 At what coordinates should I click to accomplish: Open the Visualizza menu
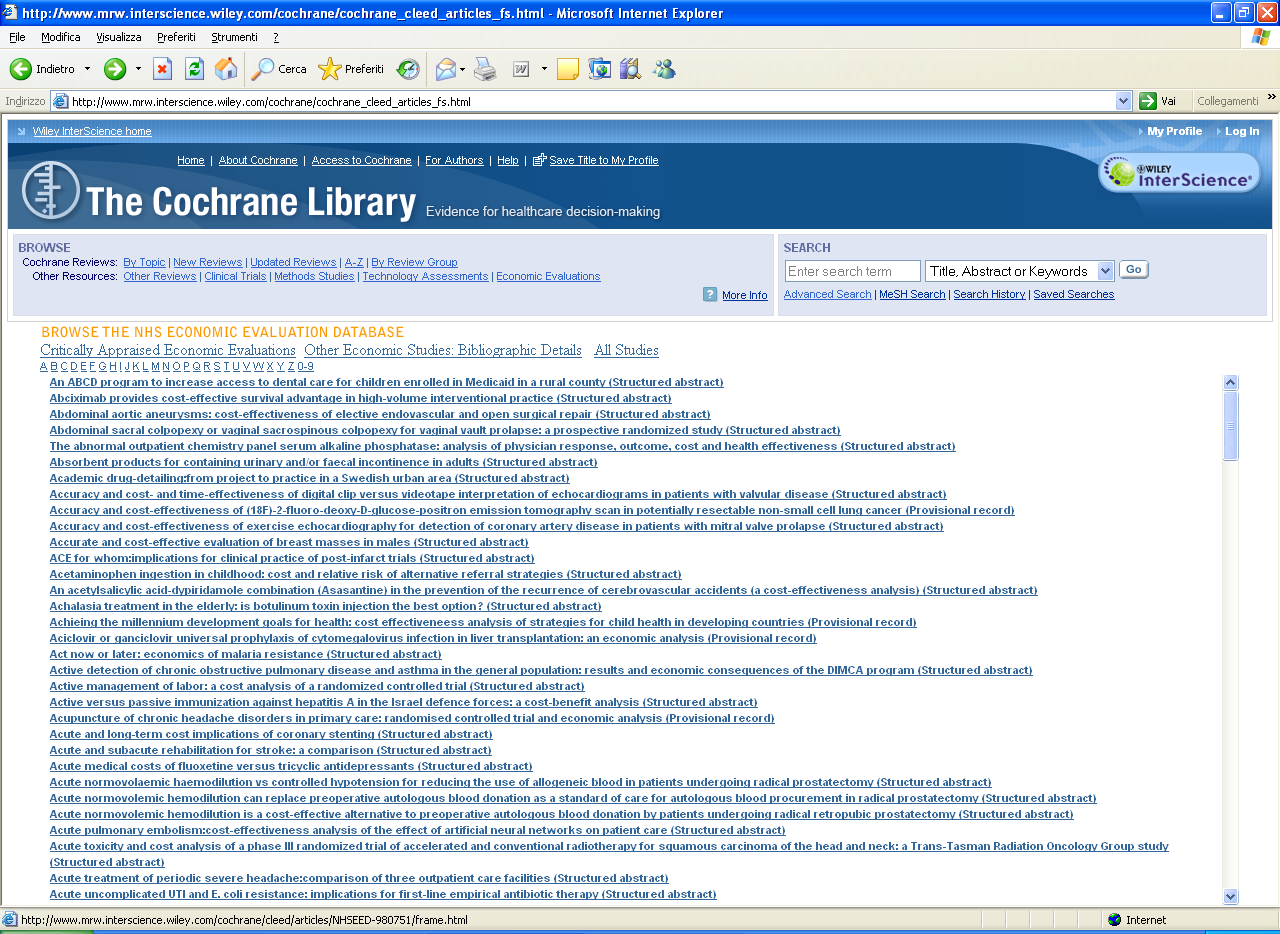tap(119, 37)
